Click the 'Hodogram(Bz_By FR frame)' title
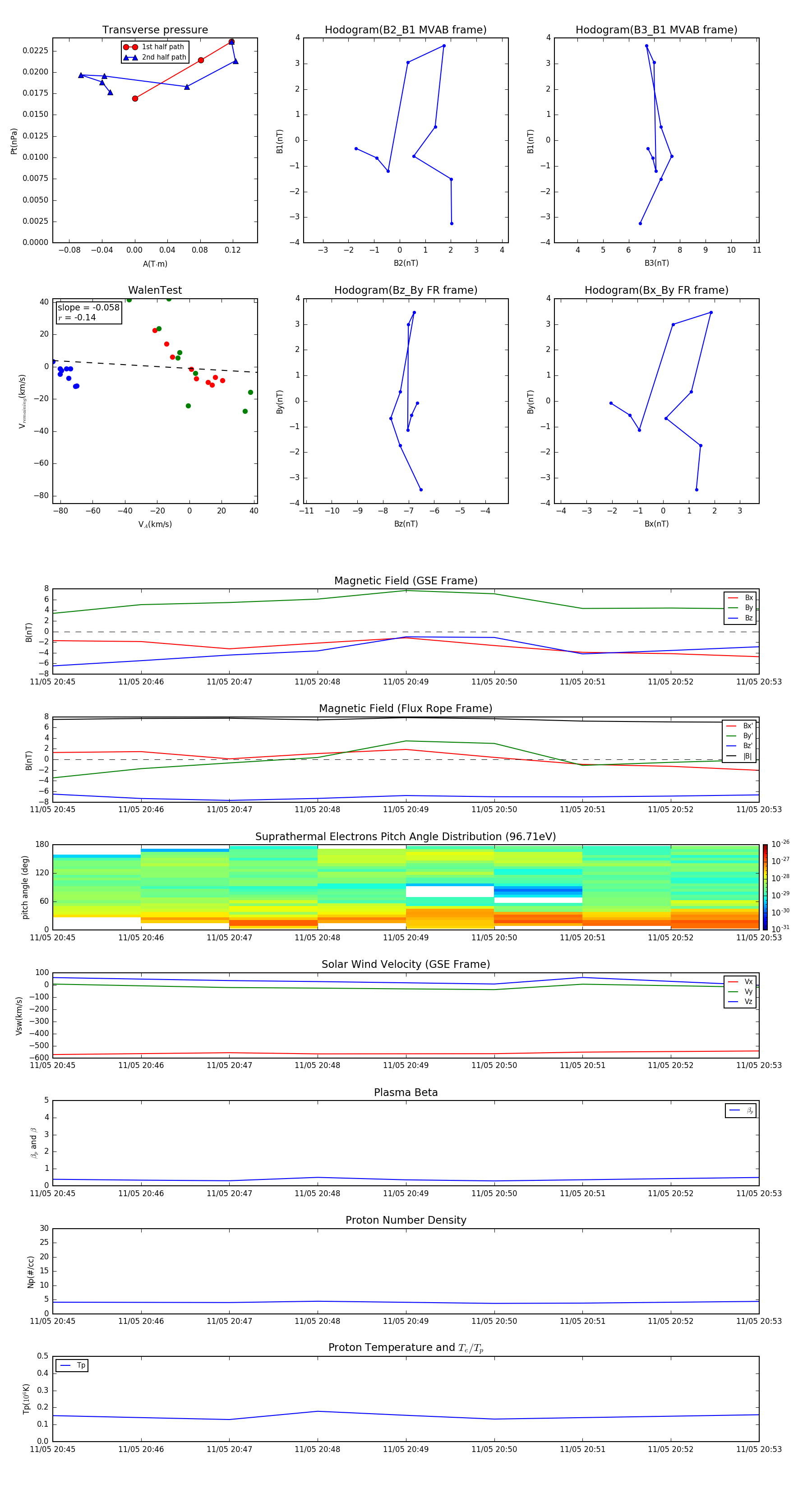Viewport: 812px width, 1489px height. point(406,290)
